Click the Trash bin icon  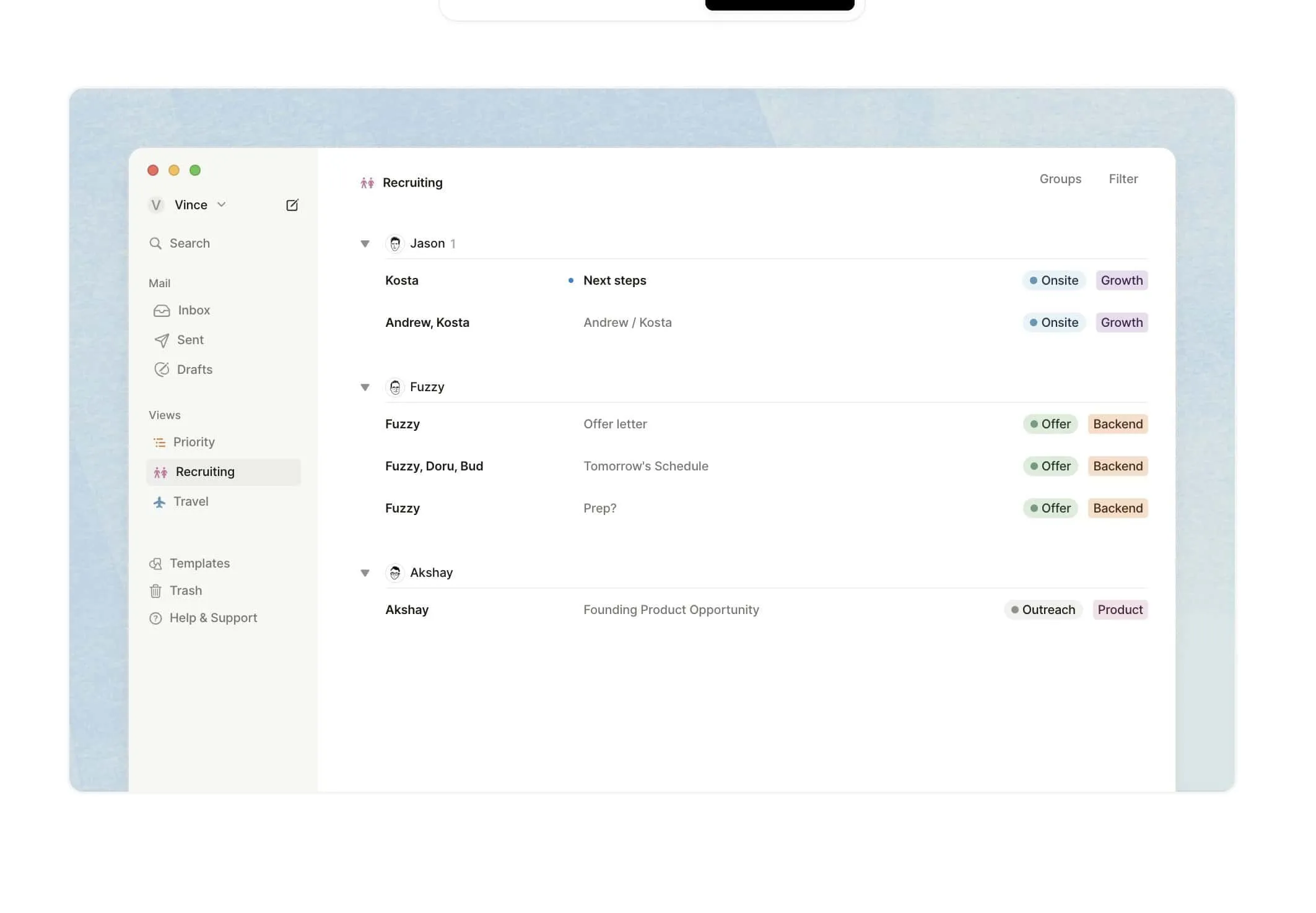tap(155, 591)
